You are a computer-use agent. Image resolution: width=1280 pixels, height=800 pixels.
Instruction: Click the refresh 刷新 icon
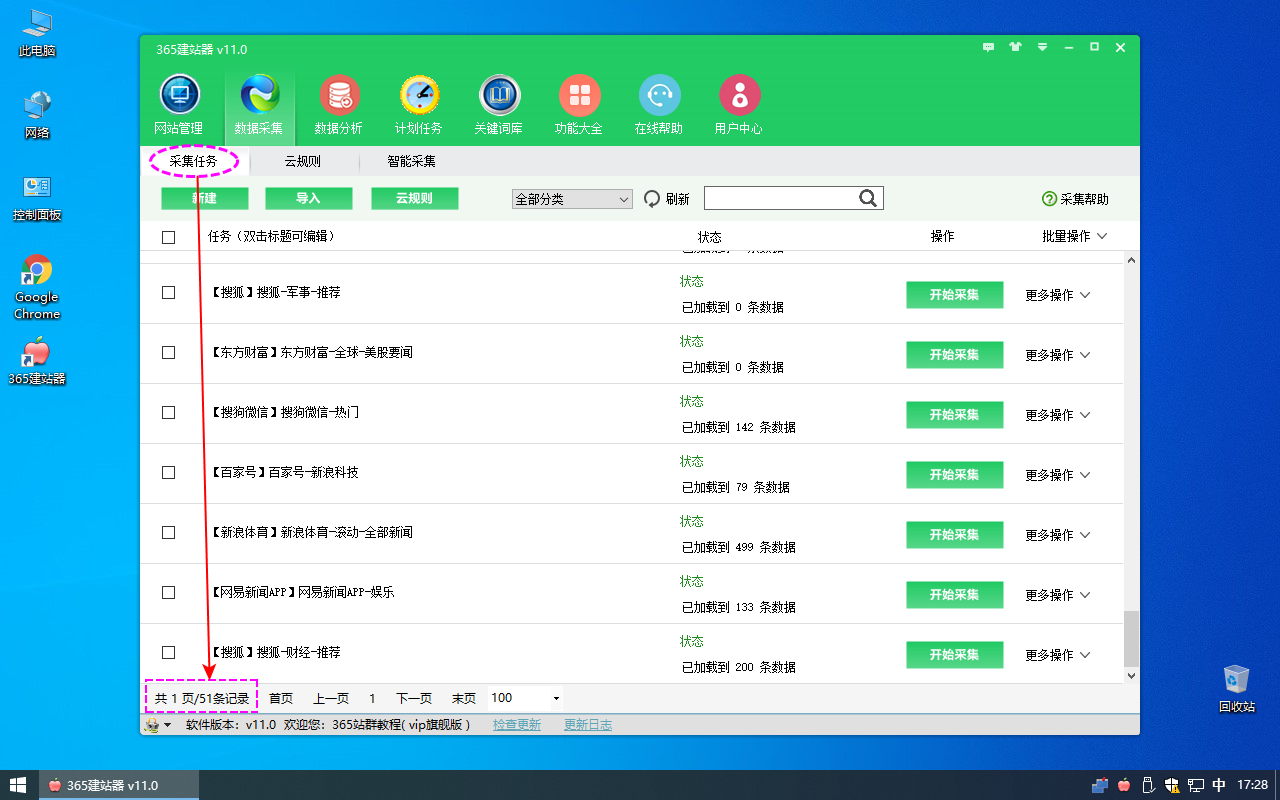click(652, 199)
